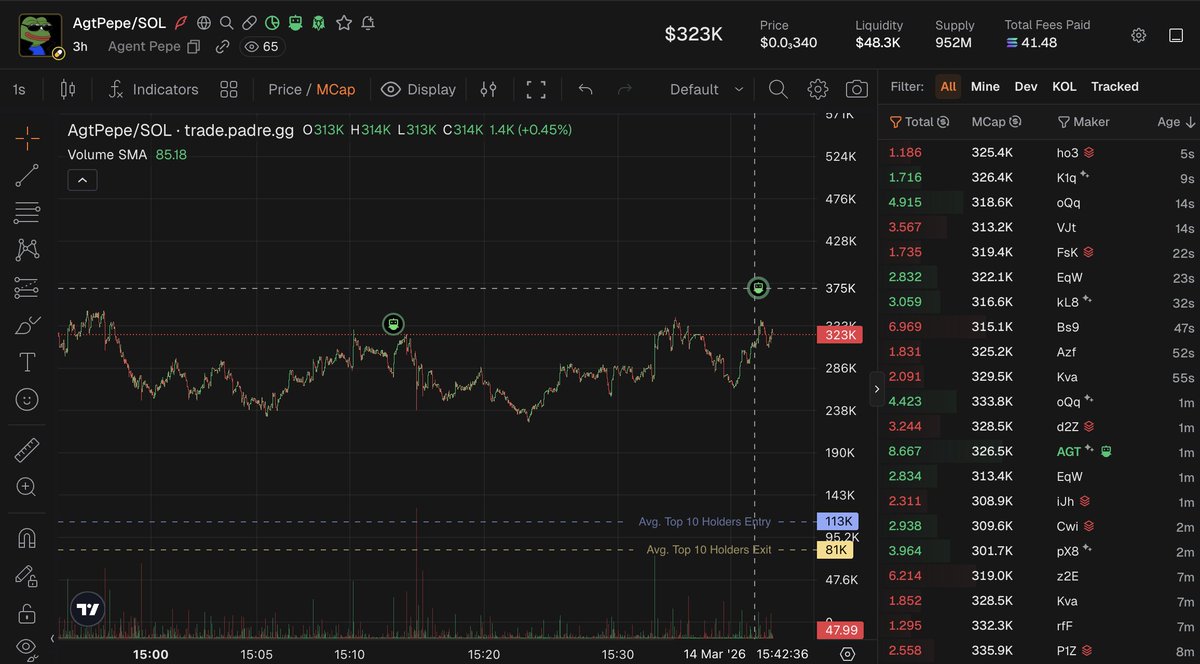Undo the last chart action
Image resolution: width=1200 pixels, height=664 pixels.
(585, 89)
